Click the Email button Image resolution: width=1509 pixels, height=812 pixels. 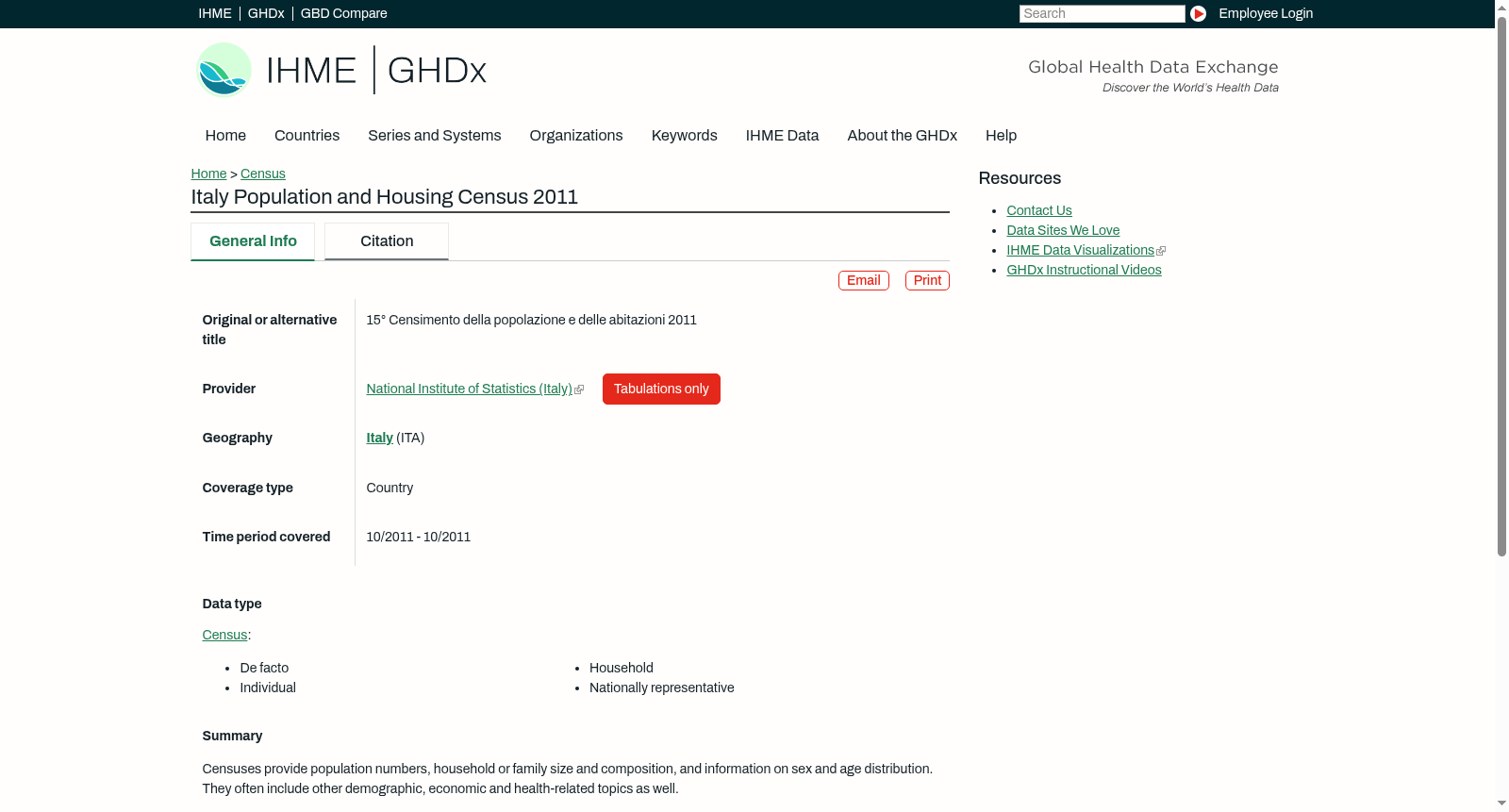pyautogui.click(x=864, y=281)
